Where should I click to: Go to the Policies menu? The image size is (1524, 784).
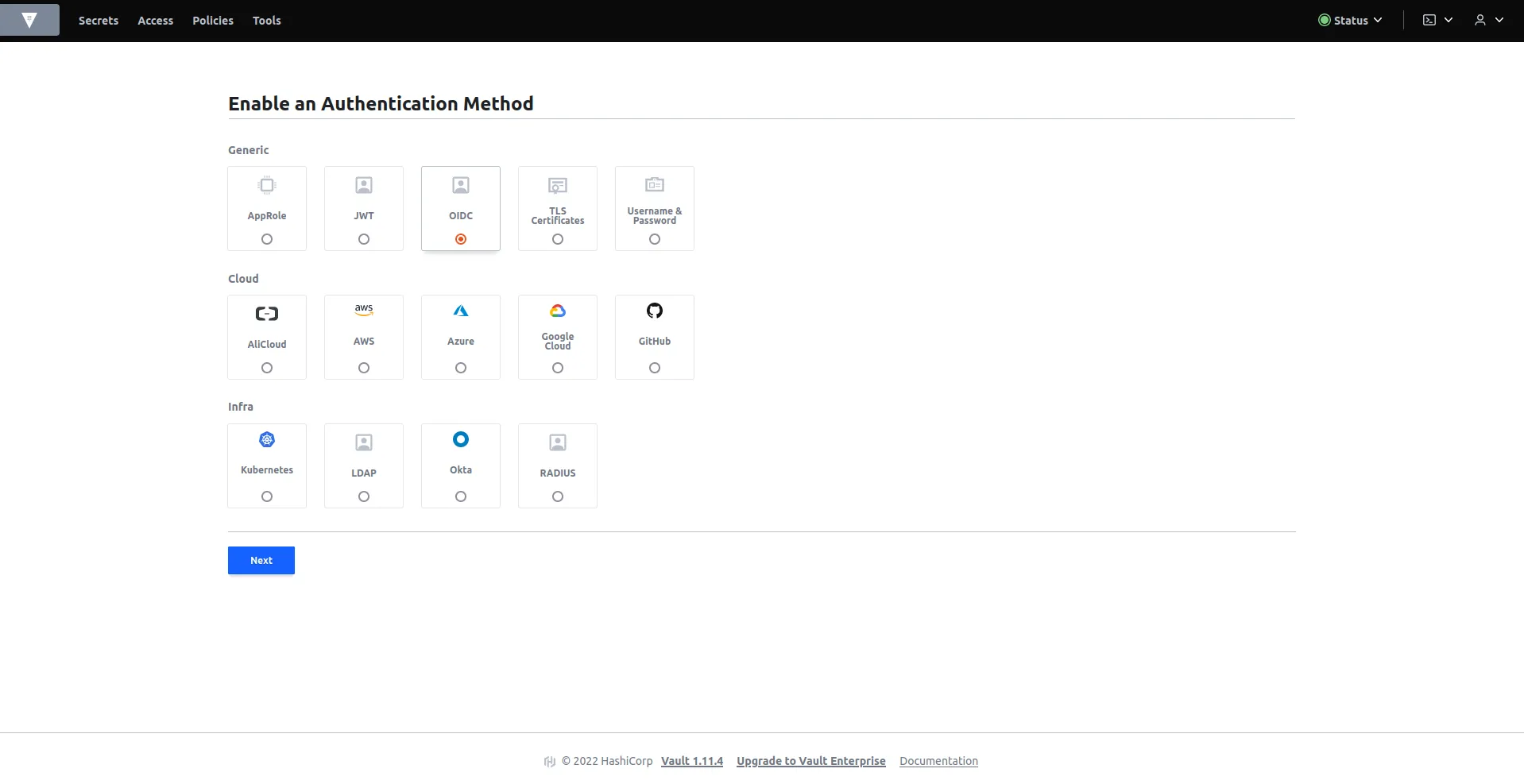pyautogui.click(x=213, y=21)
